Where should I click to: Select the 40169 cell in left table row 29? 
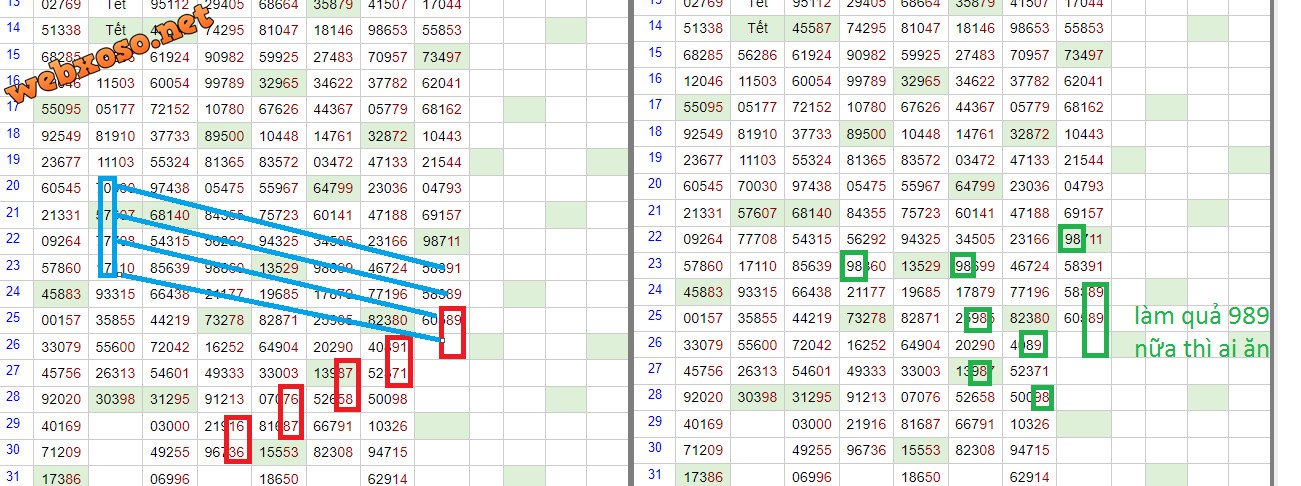click(x=62, y=425)
